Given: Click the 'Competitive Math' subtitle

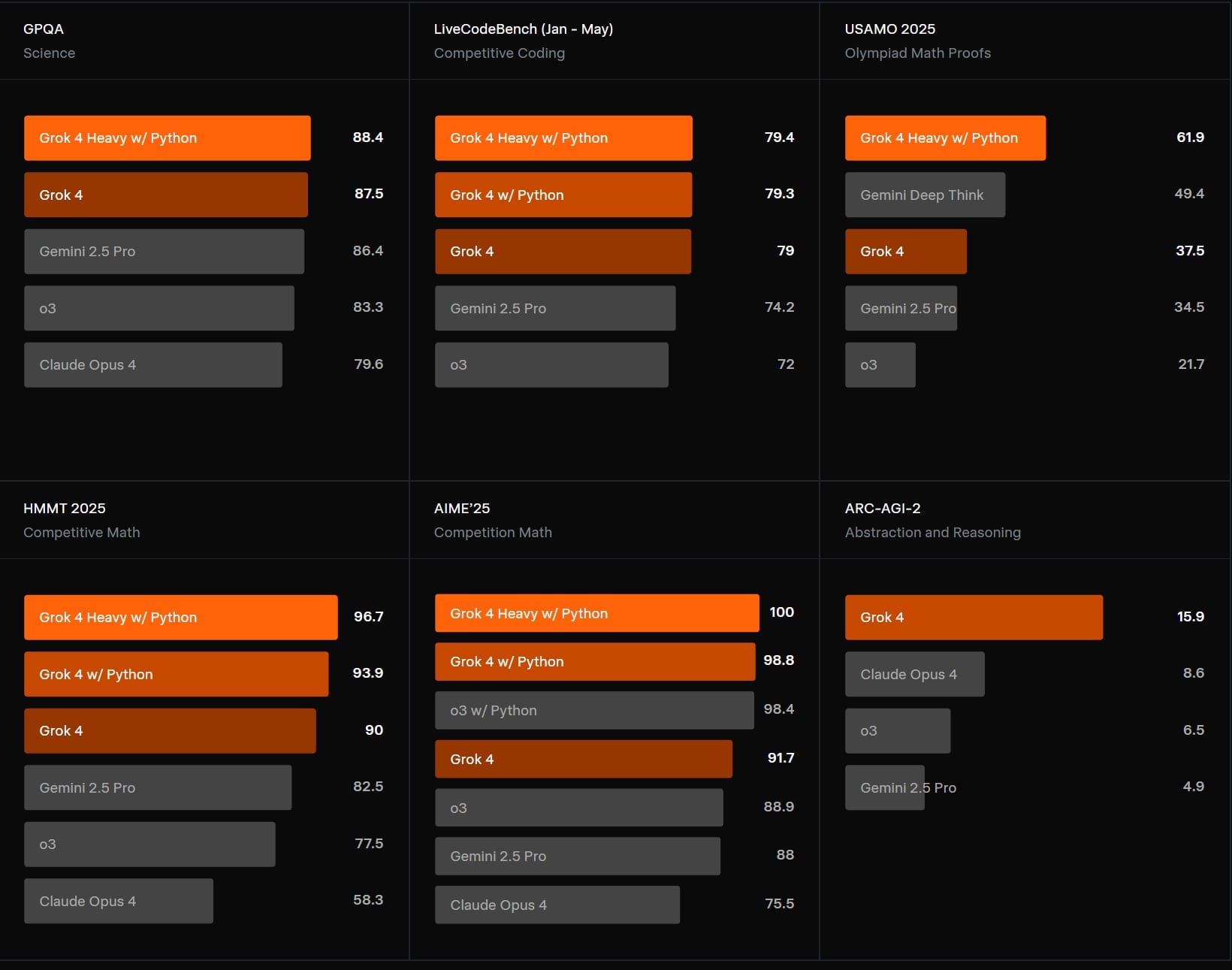Looking at the screenshot, I should point(82,532).
